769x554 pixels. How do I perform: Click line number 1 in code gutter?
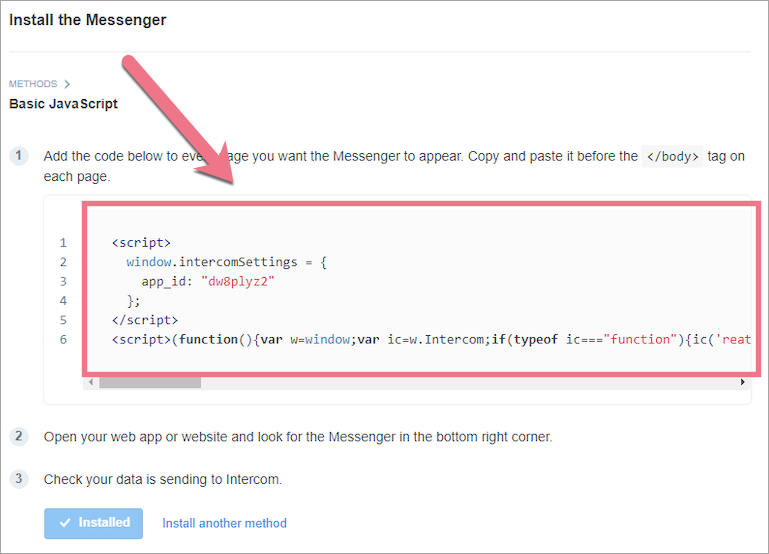tap(63, 243)
